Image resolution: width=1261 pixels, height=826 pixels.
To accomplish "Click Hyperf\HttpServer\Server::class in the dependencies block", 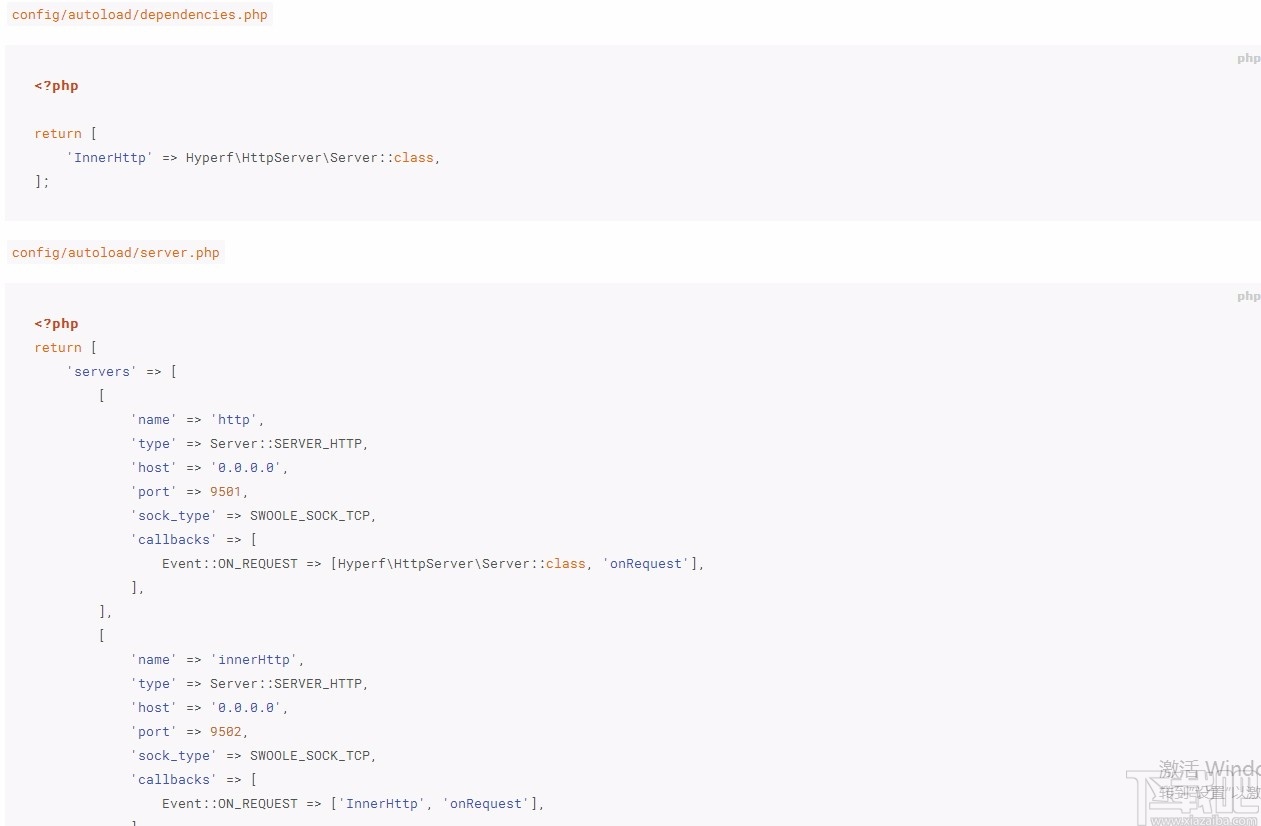I will 310,158.
